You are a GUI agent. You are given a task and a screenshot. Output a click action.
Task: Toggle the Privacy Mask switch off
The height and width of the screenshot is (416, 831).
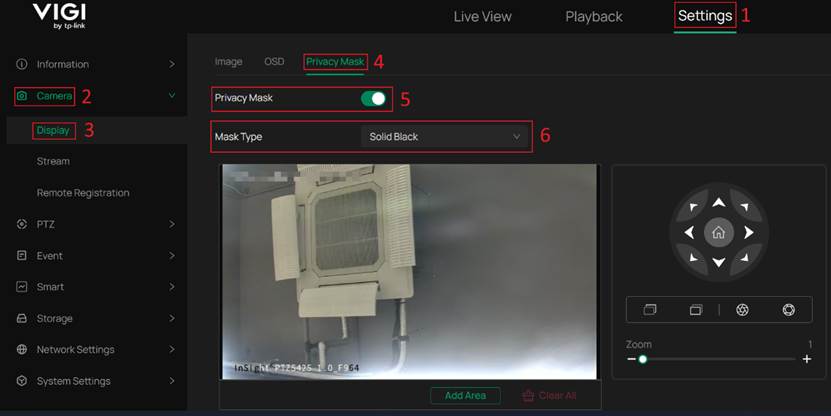coord(374,99)
